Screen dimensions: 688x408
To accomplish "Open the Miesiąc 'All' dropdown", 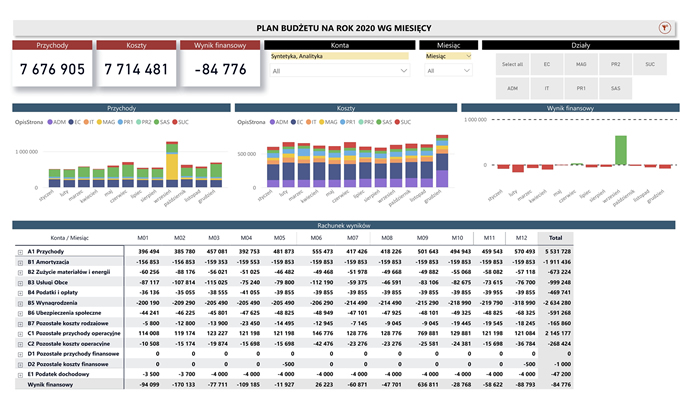I will click(x=448, y=71).
